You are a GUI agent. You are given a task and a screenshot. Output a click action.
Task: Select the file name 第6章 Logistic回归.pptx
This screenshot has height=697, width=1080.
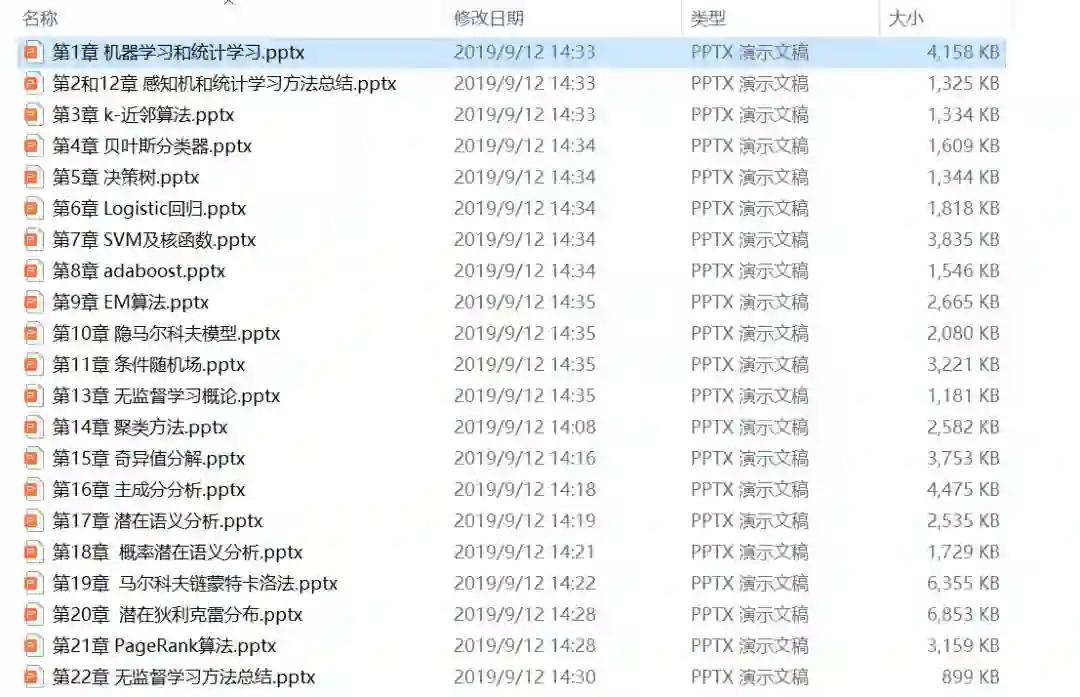point(149,209)
